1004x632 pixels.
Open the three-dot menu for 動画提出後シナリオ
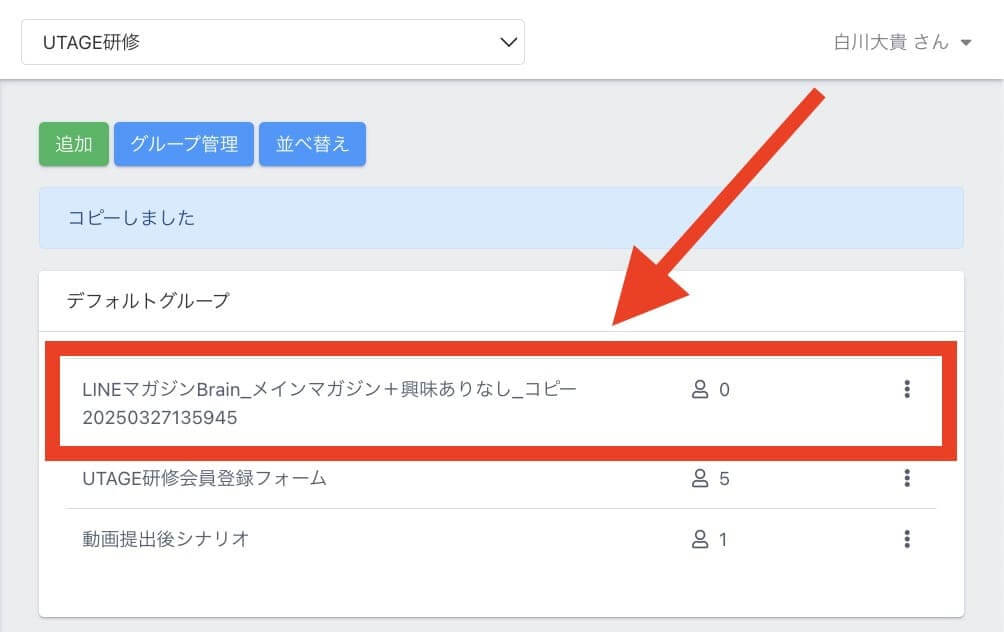[x=907, y=539]
